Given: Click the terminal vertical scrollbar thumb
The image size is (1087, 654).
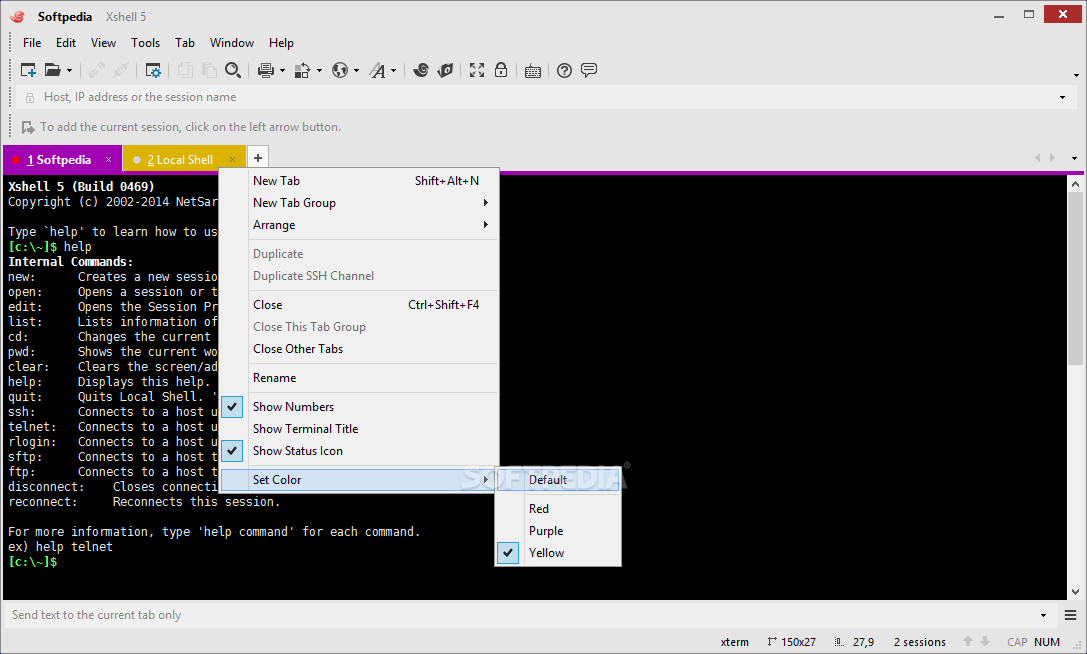Looking at the screenshot, I should click(x=1075, y=279).
